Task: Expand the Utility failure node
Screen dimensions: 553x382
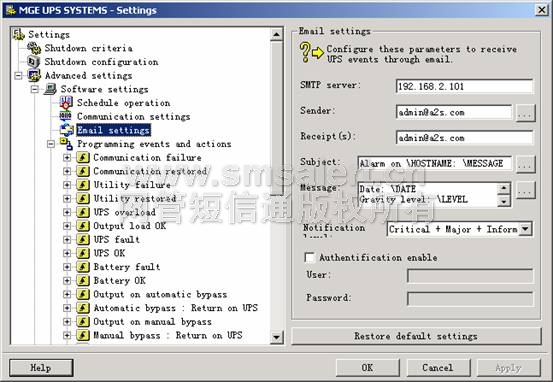Action: 67,185
